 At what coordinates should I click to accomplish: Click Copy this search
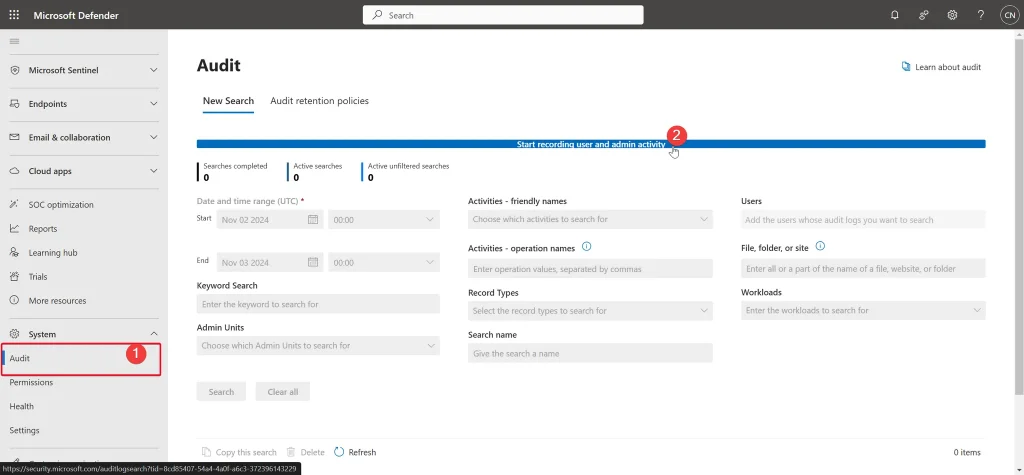[x=239, y=452]
